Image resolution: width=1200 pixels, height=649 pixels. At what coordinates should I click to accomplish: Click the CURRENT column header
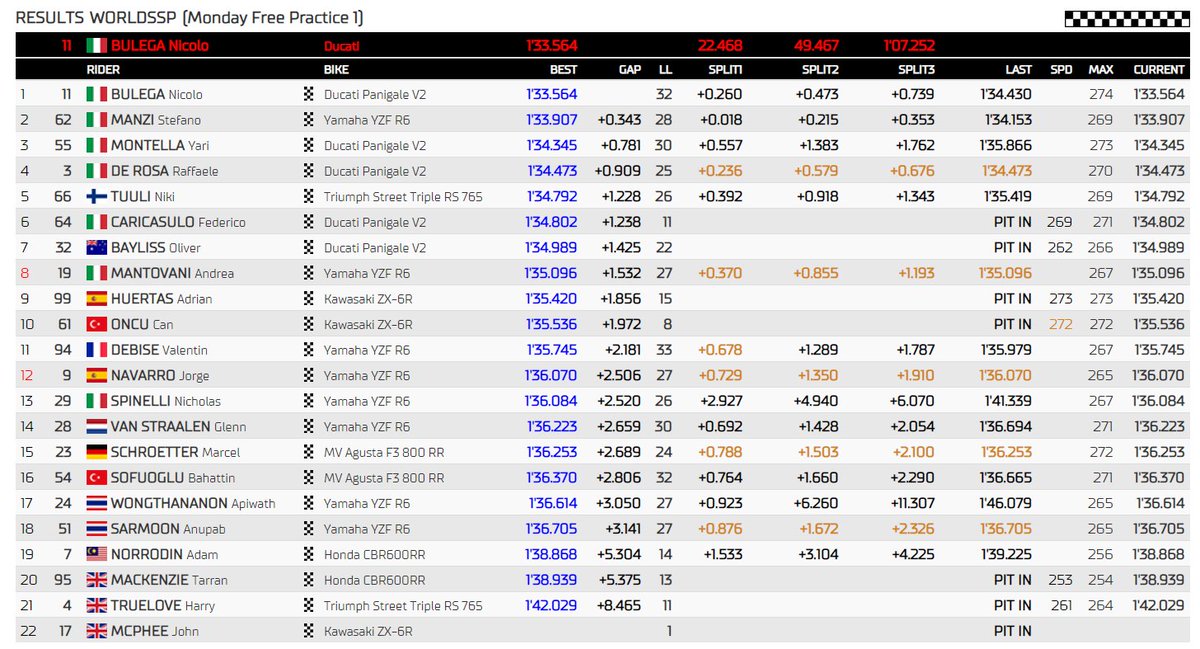(1159, 70)
